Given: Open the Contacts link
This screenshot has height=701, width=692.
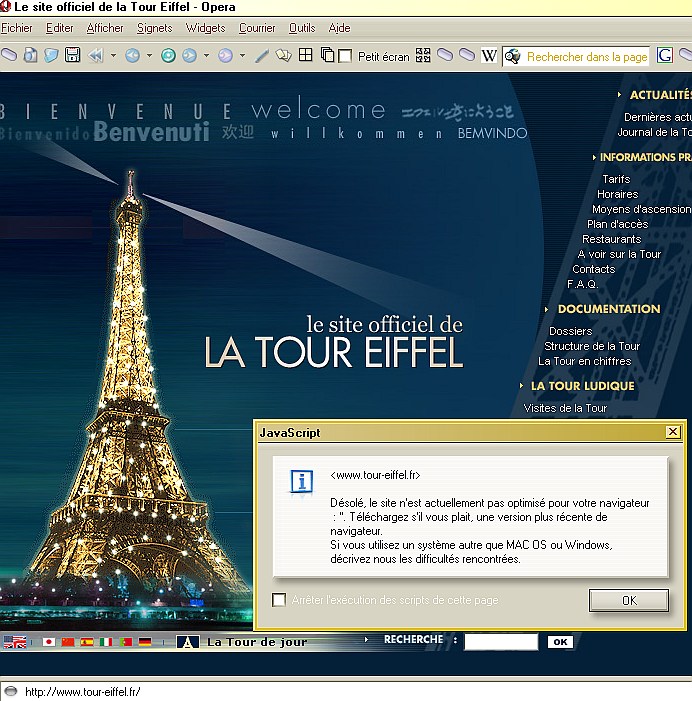Looking at the screenshot, I should [x=594, y=269].
